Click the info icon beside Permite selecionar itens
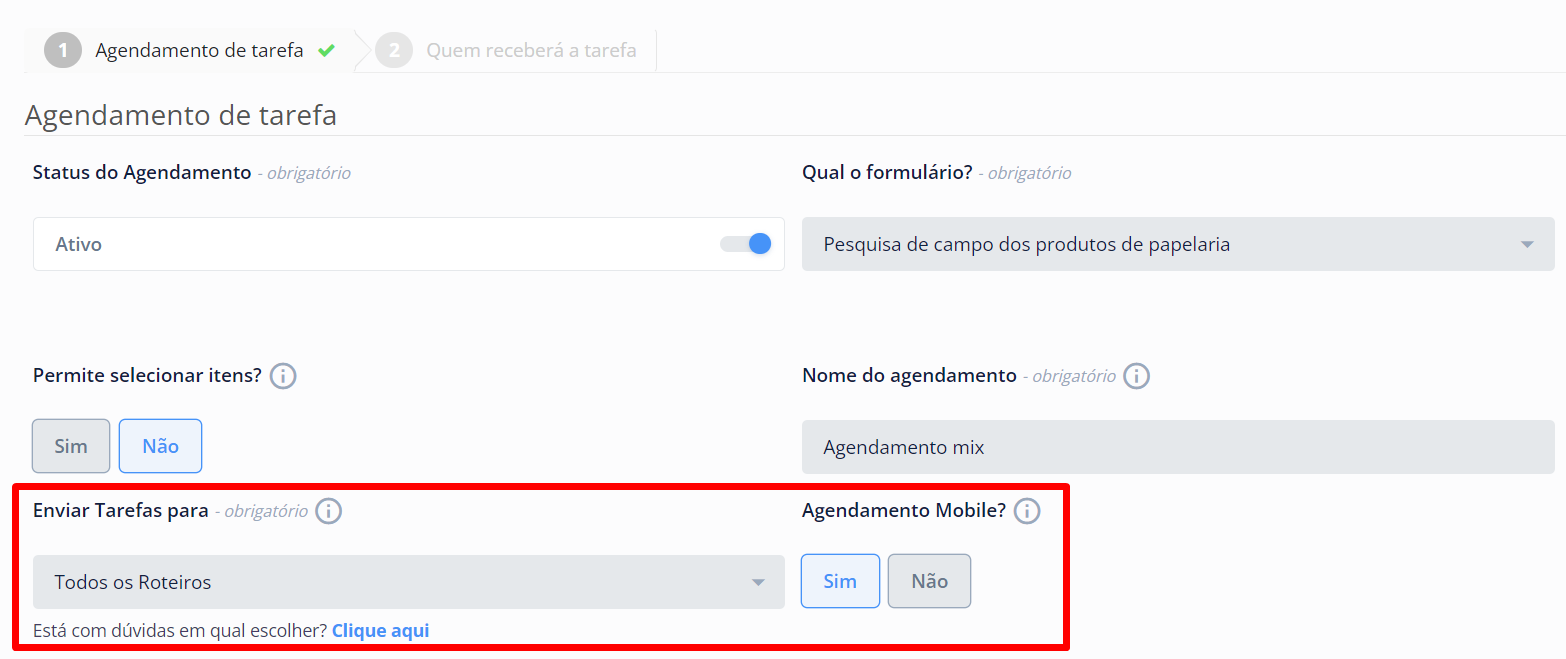 [x=283, y=376]
